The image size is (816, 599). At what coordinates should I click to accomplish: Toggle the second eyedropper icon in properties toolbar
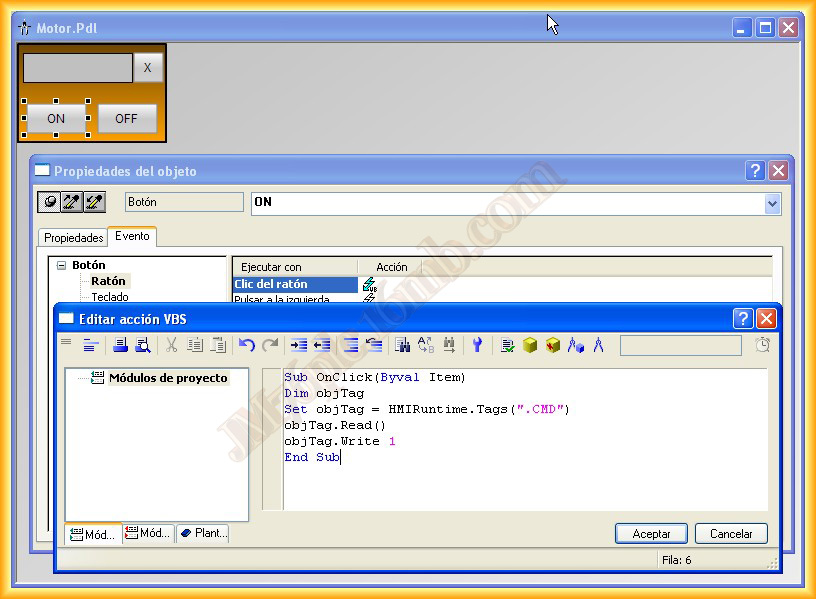(93, 202)
